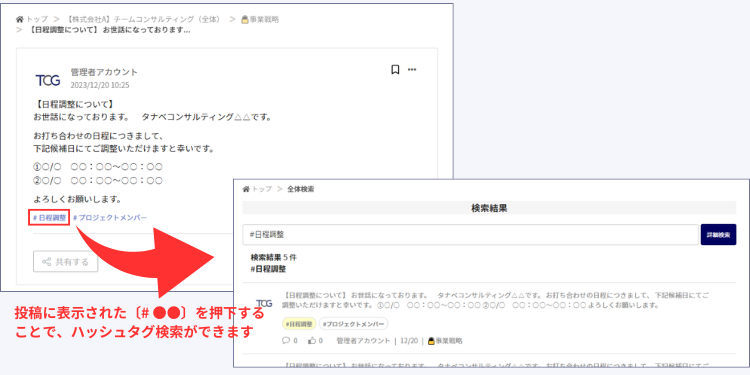Click the 詳細検索 button
Viewport: 750px width, 375px height.
tap(718, 235)
